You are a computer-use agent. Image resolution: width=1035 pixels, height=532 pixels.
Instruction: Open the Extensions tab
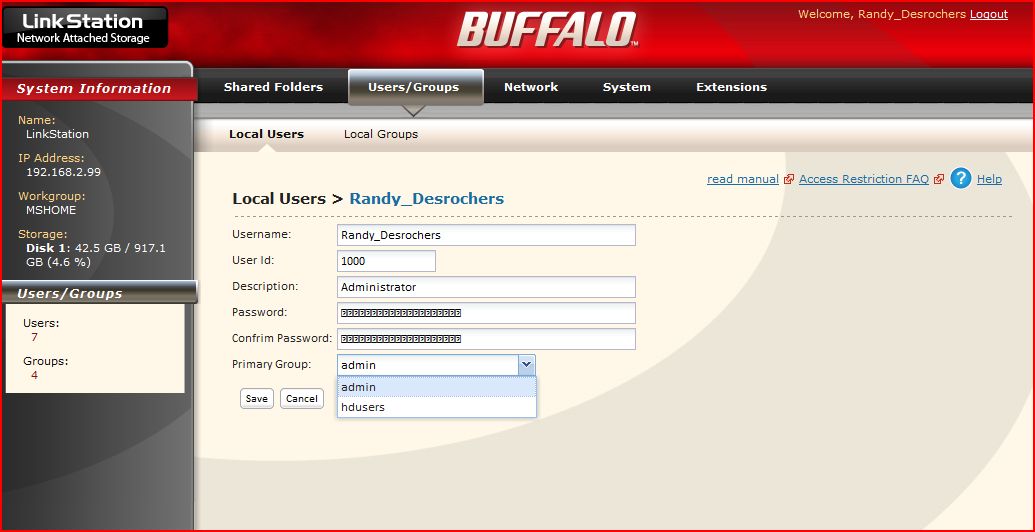[x=731, y=87]
